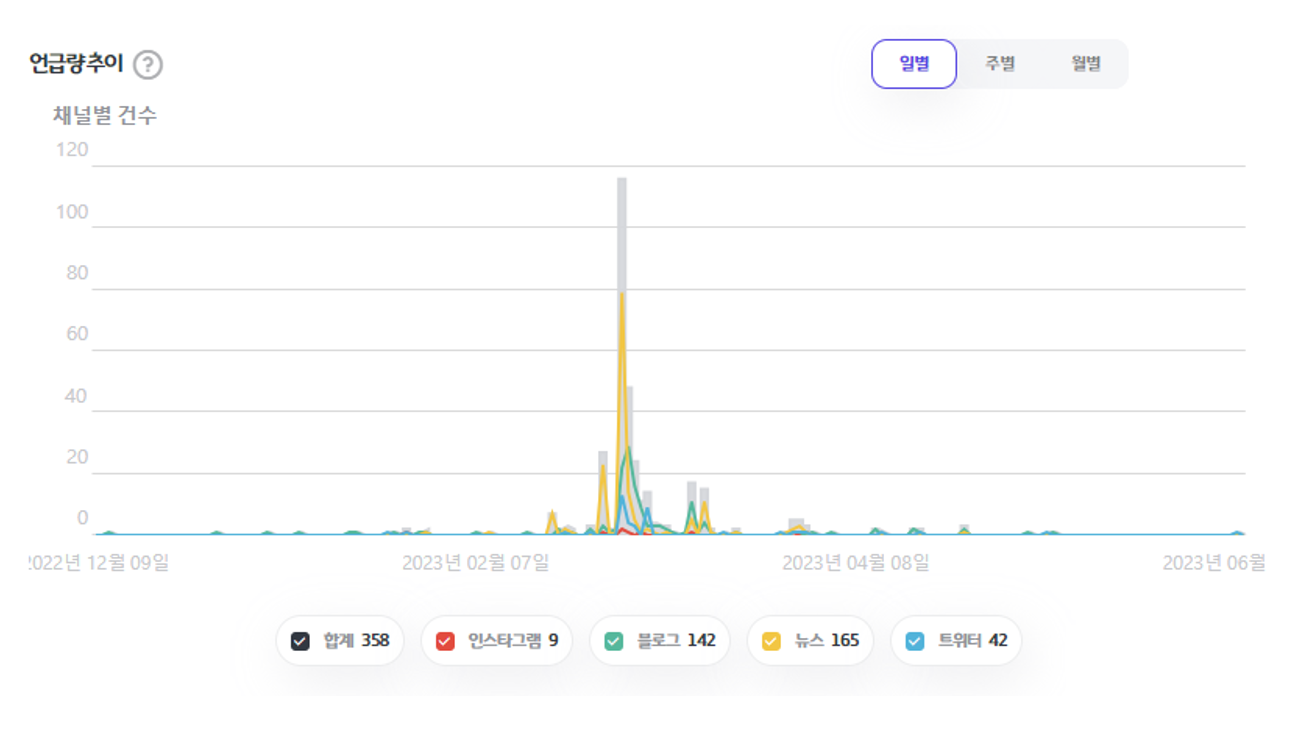Click the 80 y-axis value
Screen dimensions: 1298x731
click(x=77, y=273)
